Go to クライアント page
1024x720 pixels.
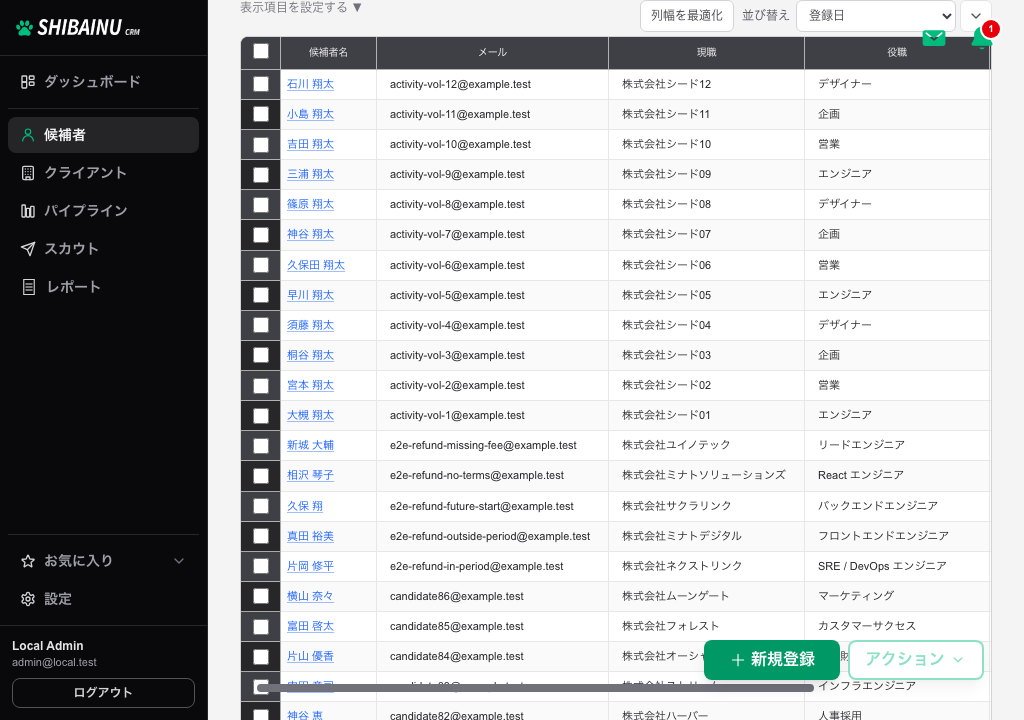click(103, 173)
